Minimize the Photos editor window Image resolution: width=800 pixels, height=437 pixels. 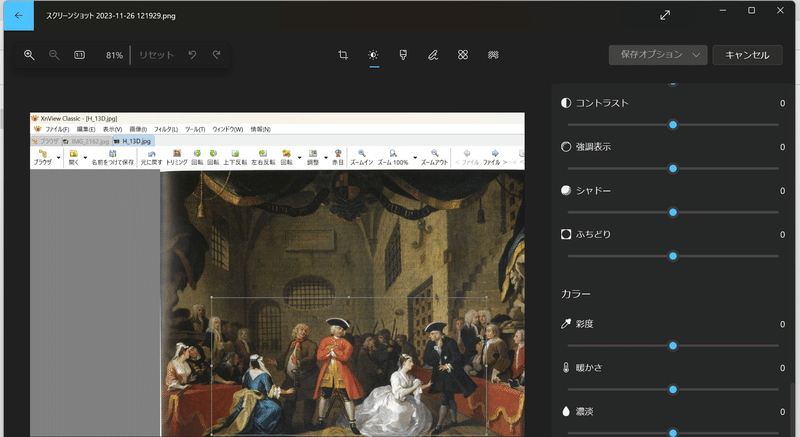tap(723, 10)
